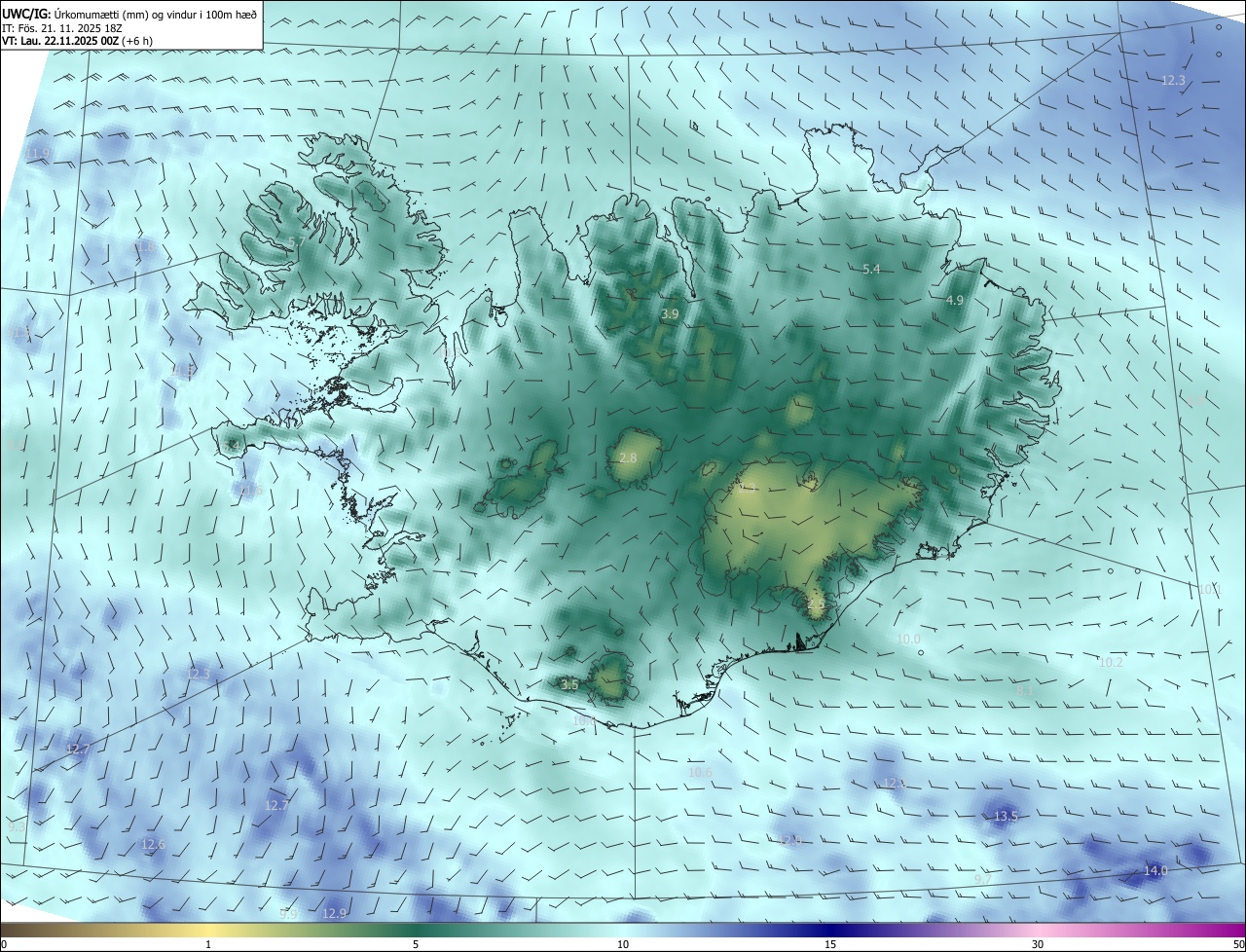Click the 11.6 label south of Snæfellsnes
Viewport: 1246px width, 952px height.
pos(251,490)
